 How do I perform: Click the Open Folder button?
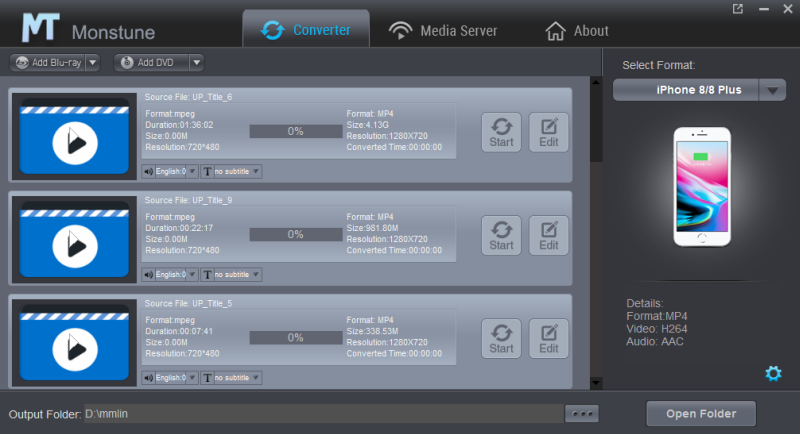point(700,413)
